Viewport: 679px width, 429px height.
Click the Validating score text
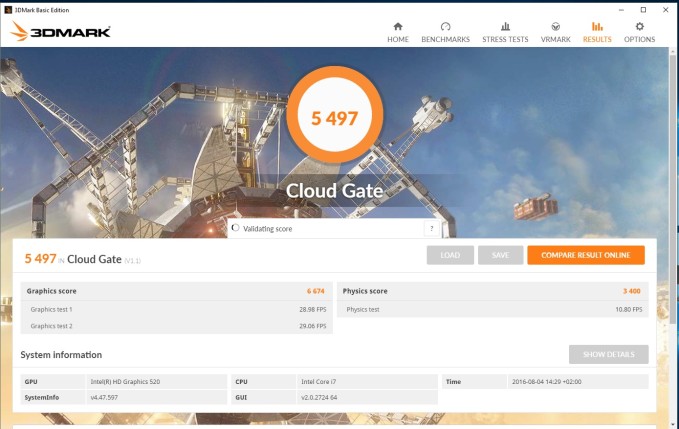click(268, 229)
